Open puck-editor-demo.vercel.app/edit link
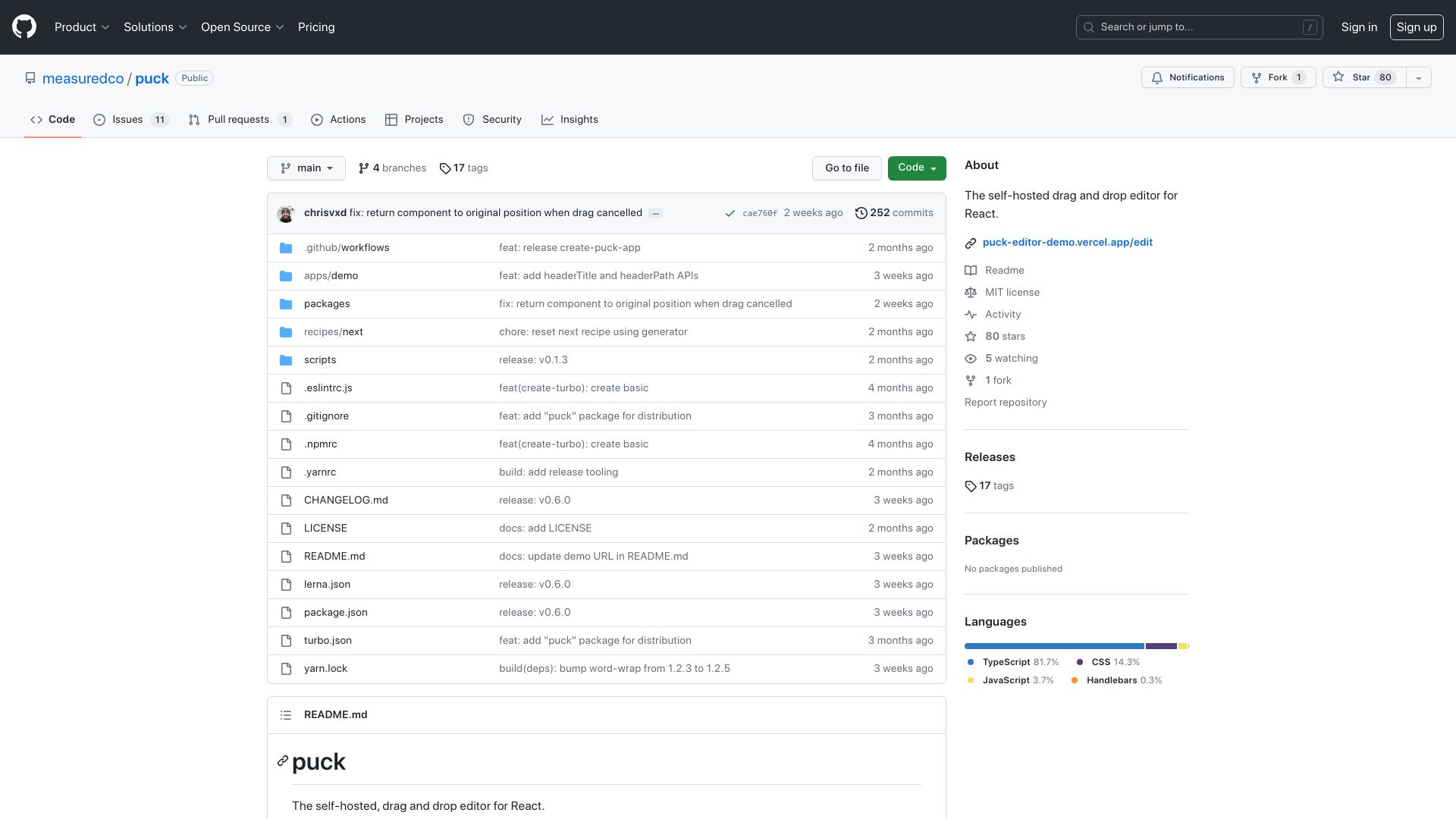Screen dimensions: 1456x819 tap(1068, 243)
